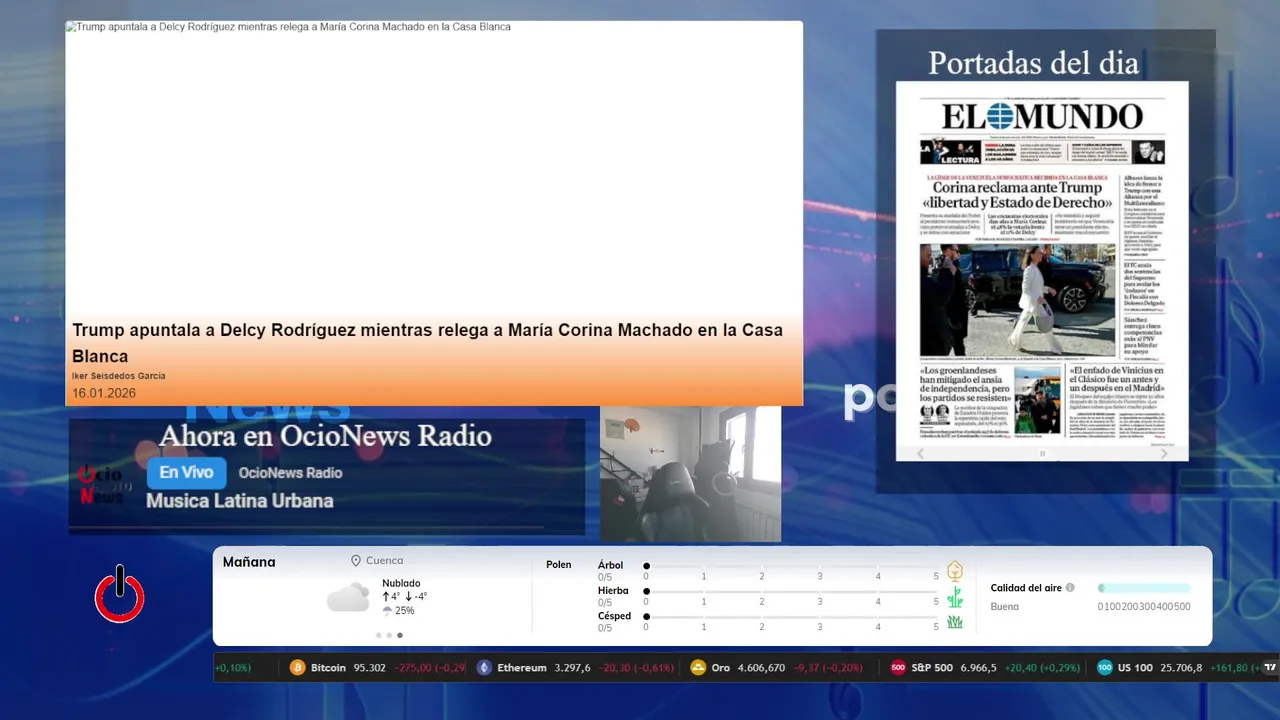
Task: Click the webcam room video thumbnail
Action: [690, 474]
